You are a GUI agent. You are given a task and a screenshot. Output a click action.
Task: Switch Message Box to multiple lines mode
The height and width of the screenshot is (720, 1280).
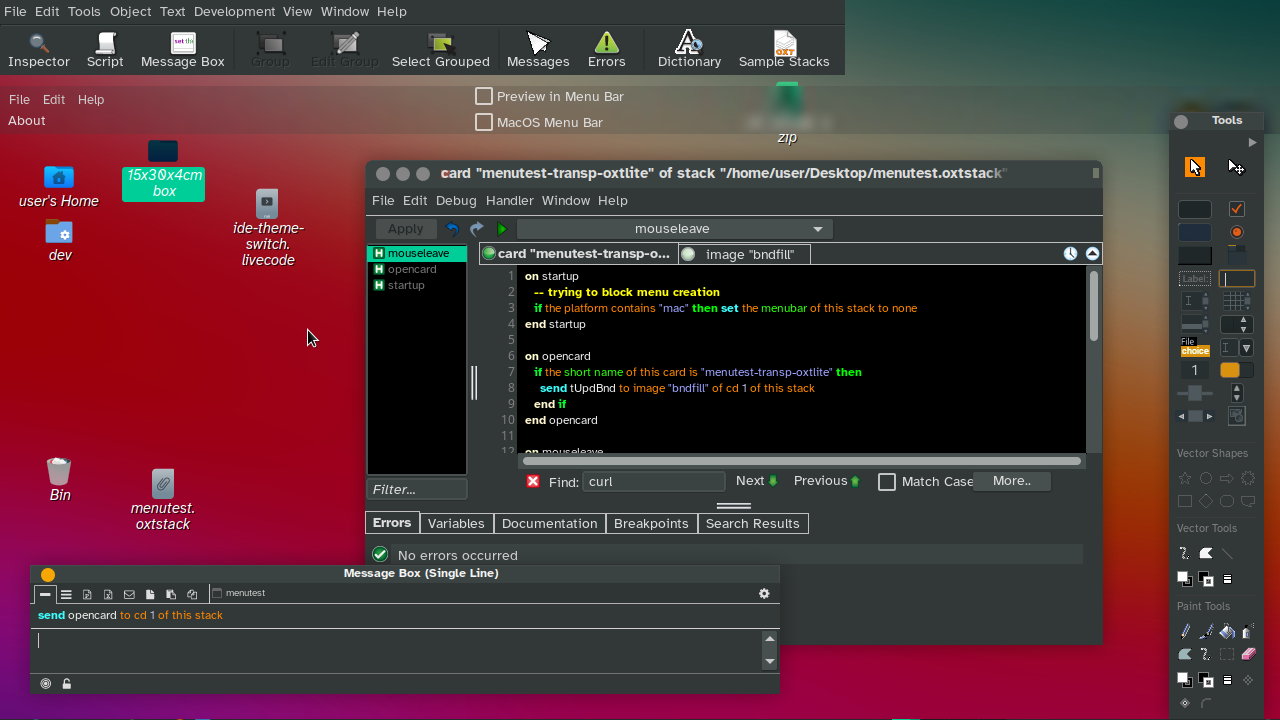(66, 594)
